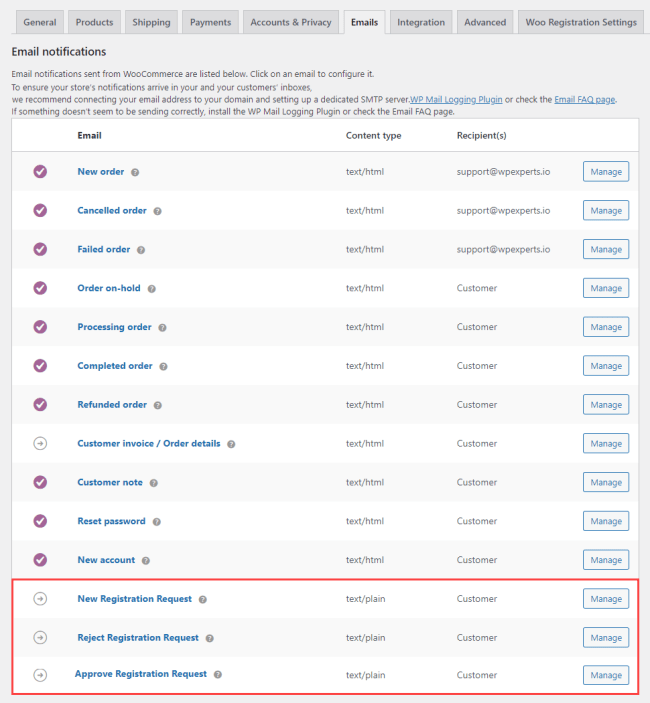Toggle enabled checkmark for Completed order email
Screen dimensions: 650x703
[40, 366]
